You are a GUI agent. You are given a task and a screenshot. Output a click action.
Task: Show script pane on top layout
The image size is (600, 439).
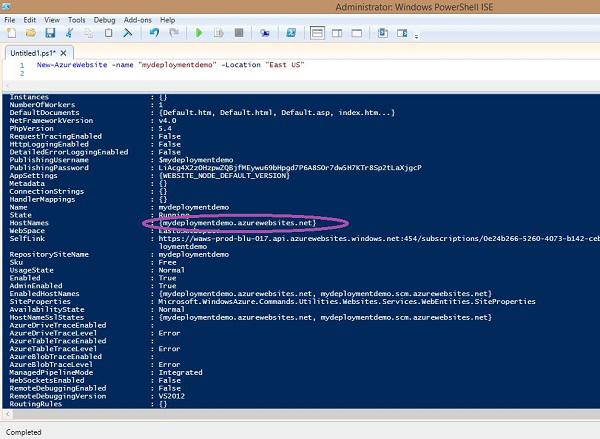317,33
